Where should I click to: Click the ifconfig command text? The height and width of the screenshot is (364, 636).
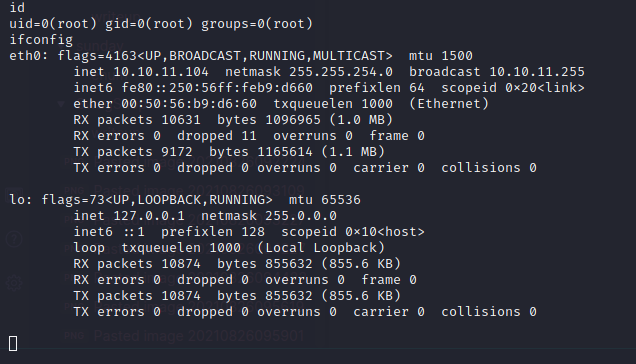click(x=41, y=40)
